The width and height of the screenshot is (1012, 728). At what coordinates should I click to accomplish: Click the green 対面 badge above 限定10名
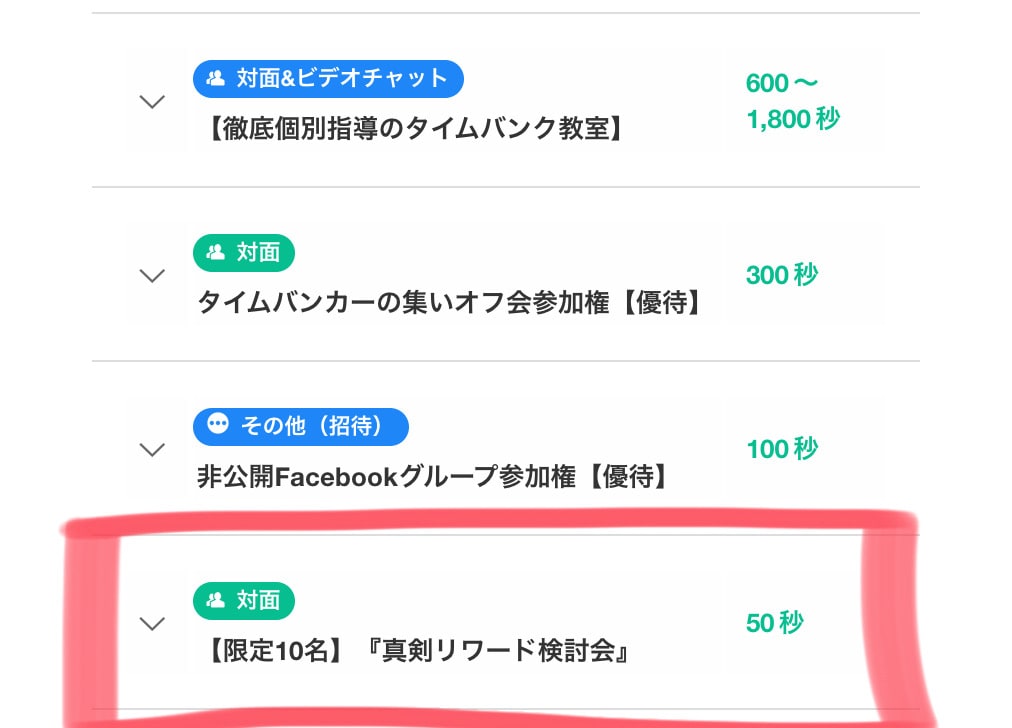click(x=244, y=601)
